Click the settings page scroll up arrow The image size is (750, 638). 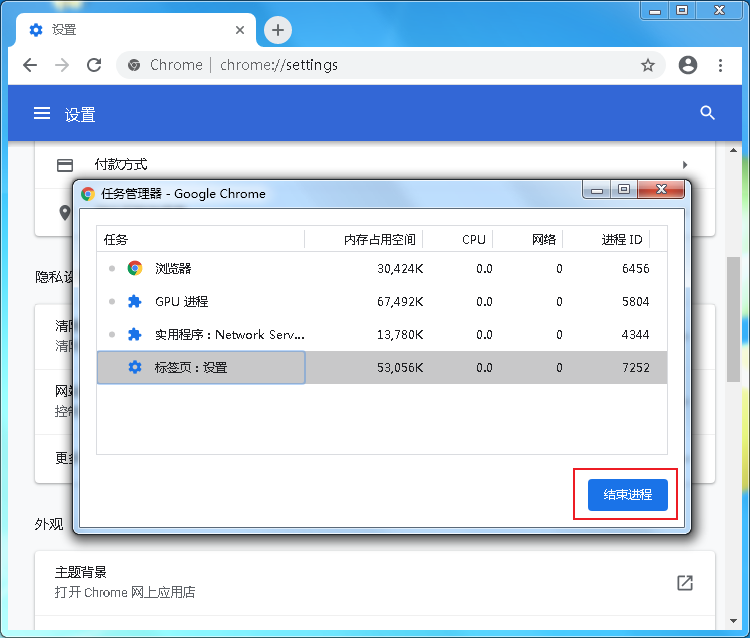click(x=733, y=150)
